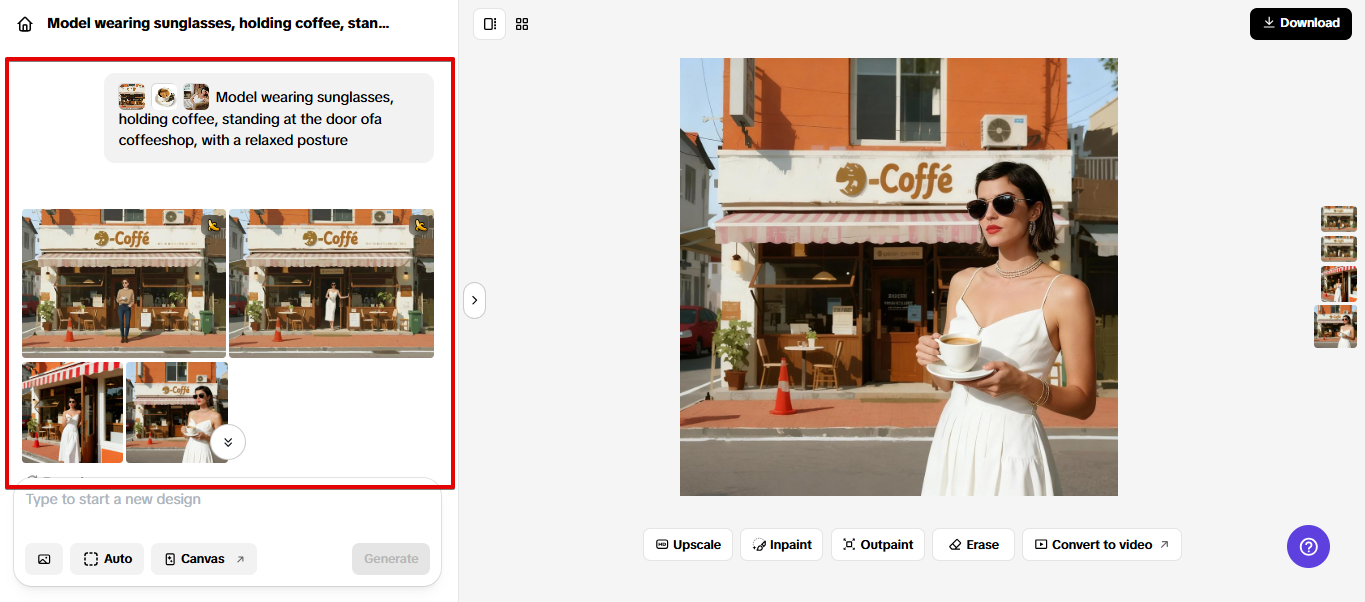
Task: Collapse the chat panel with arrow button
Action: point(474,299)
